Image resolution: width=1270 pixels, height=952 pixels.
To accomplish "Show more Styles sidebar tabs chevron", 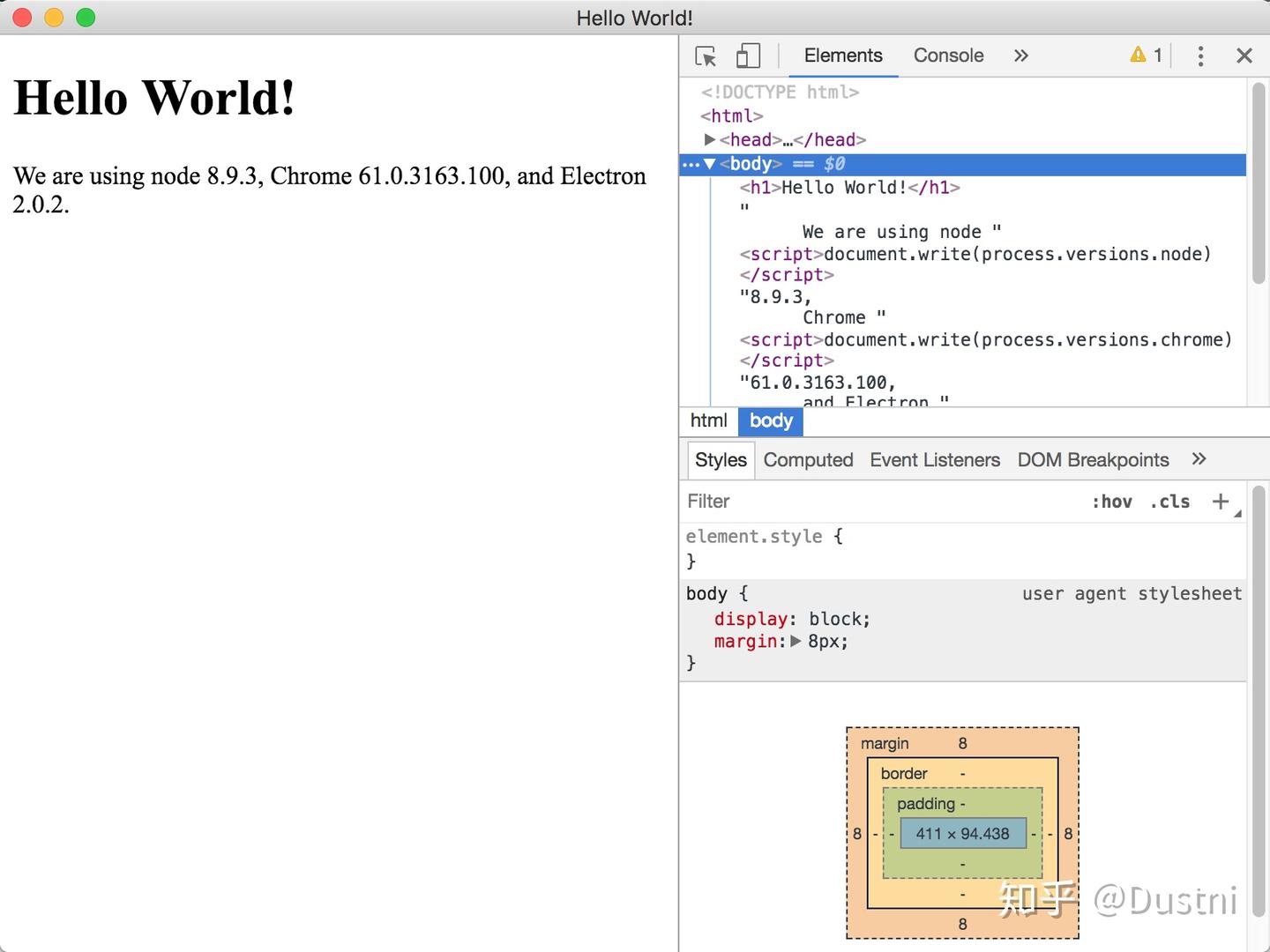I will (x=1198, y=459).
